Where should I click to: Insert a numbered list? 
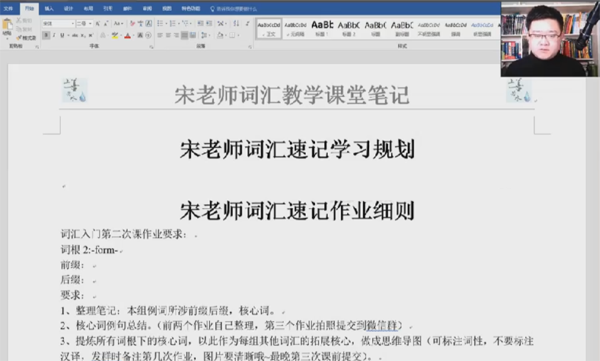click(173, 23)
